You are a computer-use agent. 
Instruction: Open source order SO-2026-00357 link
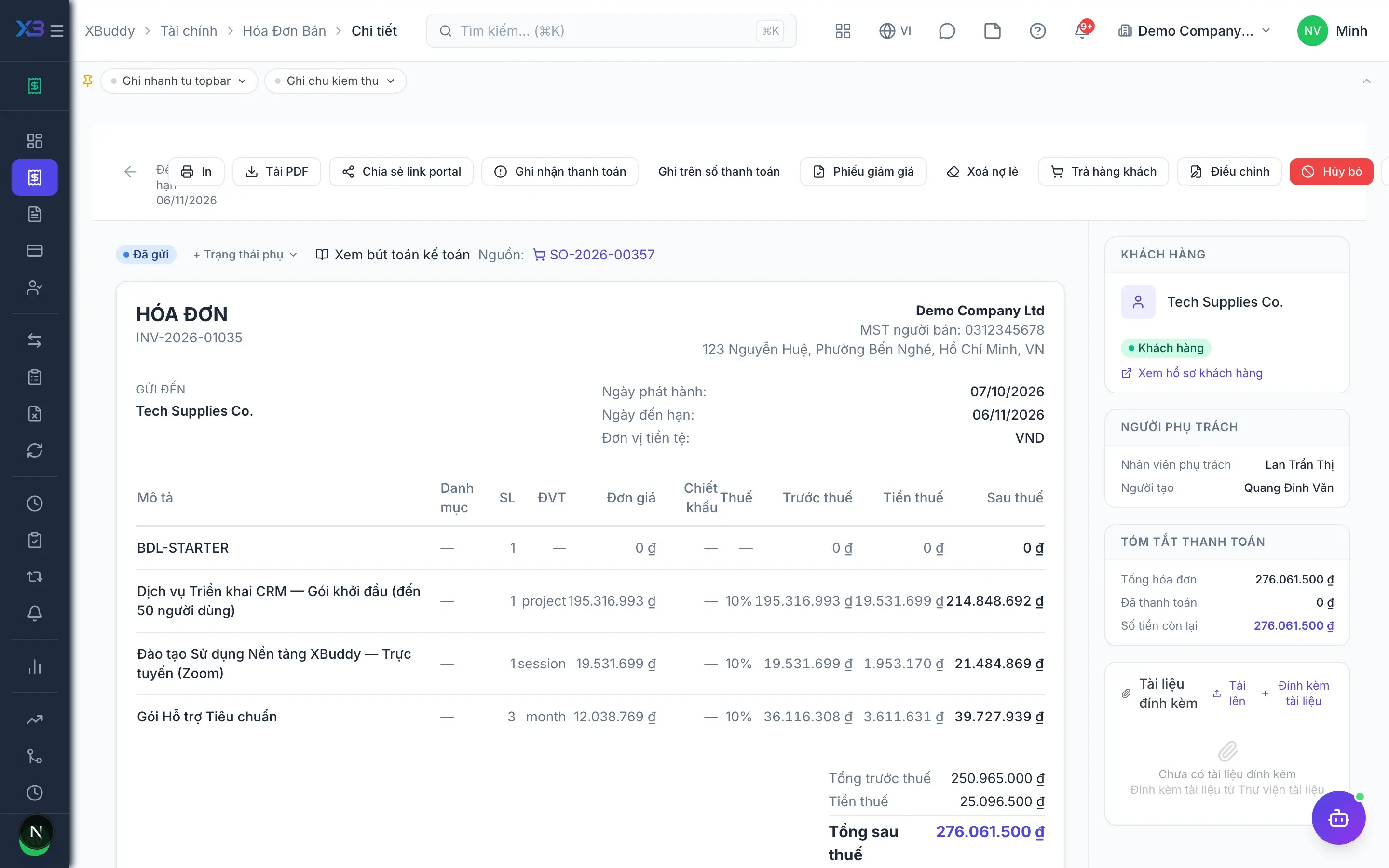[594, 254]
